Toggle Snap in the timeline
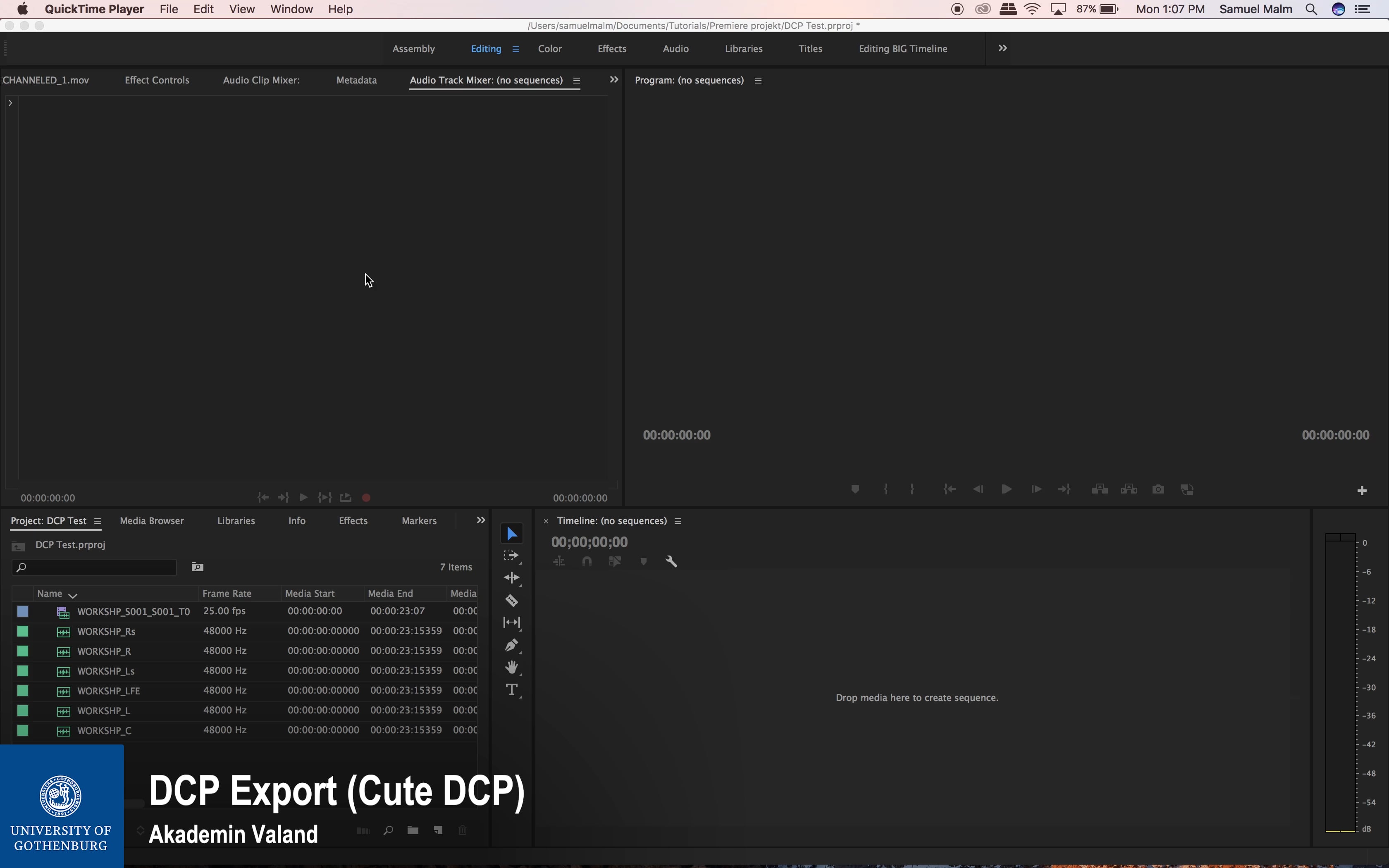Image resolution: width=1389 pixels, height=868 pixels. click(587, 561)
